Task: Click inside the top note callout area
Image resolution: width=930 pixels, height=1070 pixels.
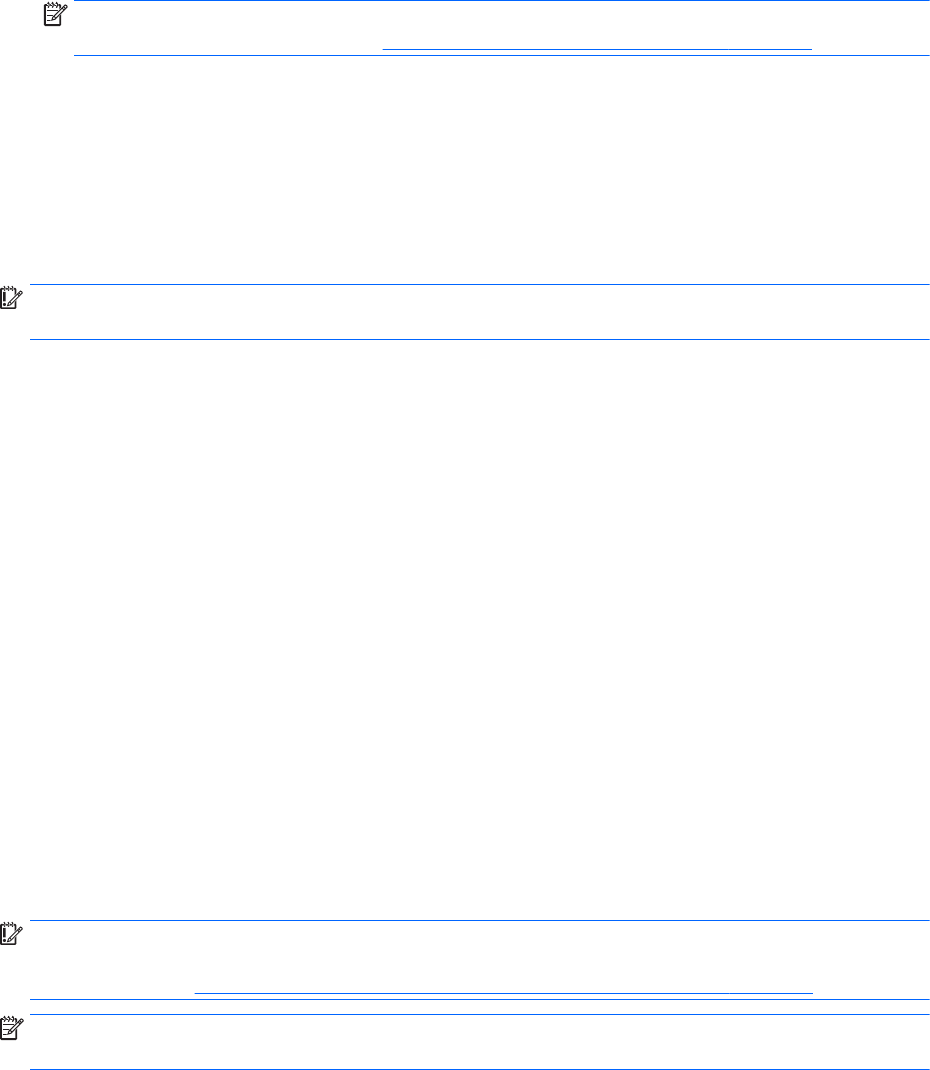Action: tap(502, 27)
